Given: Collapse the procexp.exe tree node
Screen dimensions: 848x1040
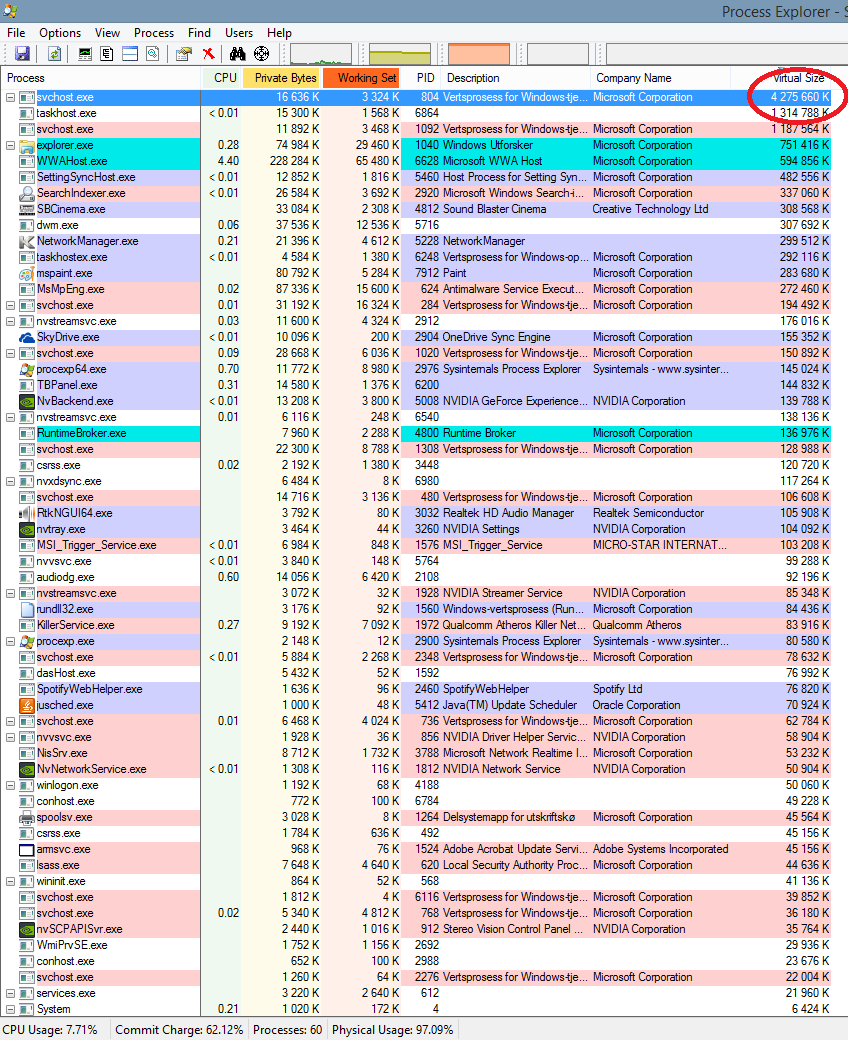Looking at the screenshot, I should click(x=10, y=641).
